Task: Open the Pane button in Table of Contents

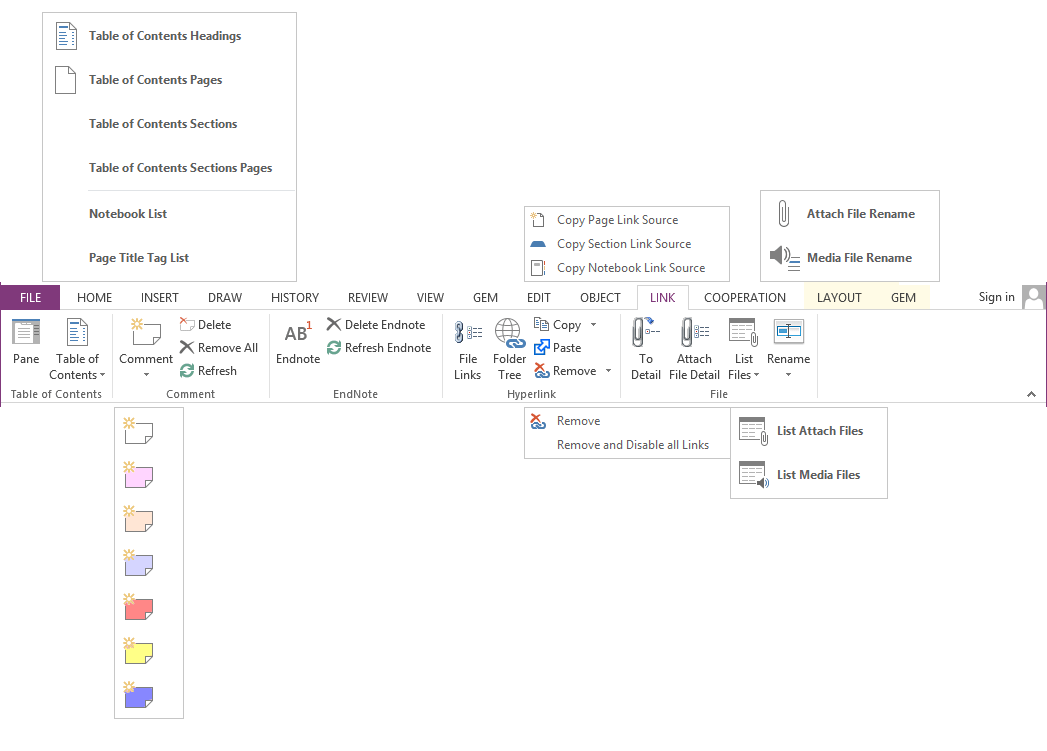Action: (26, 342)
